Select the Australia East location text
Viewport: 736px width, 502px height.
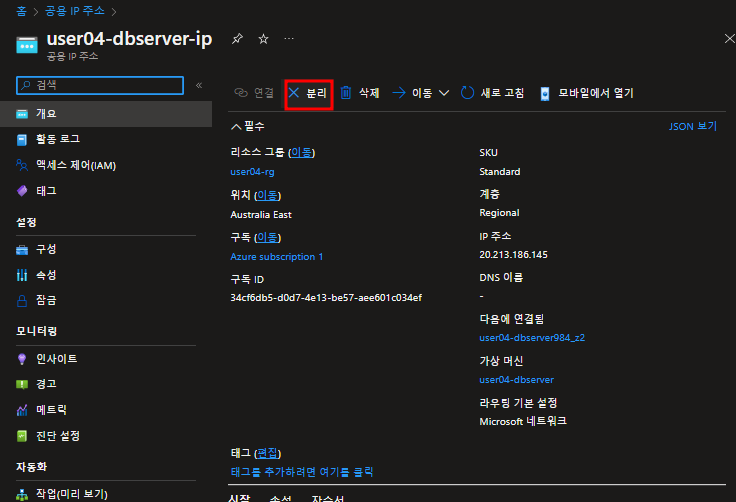(x=261, y=215)
